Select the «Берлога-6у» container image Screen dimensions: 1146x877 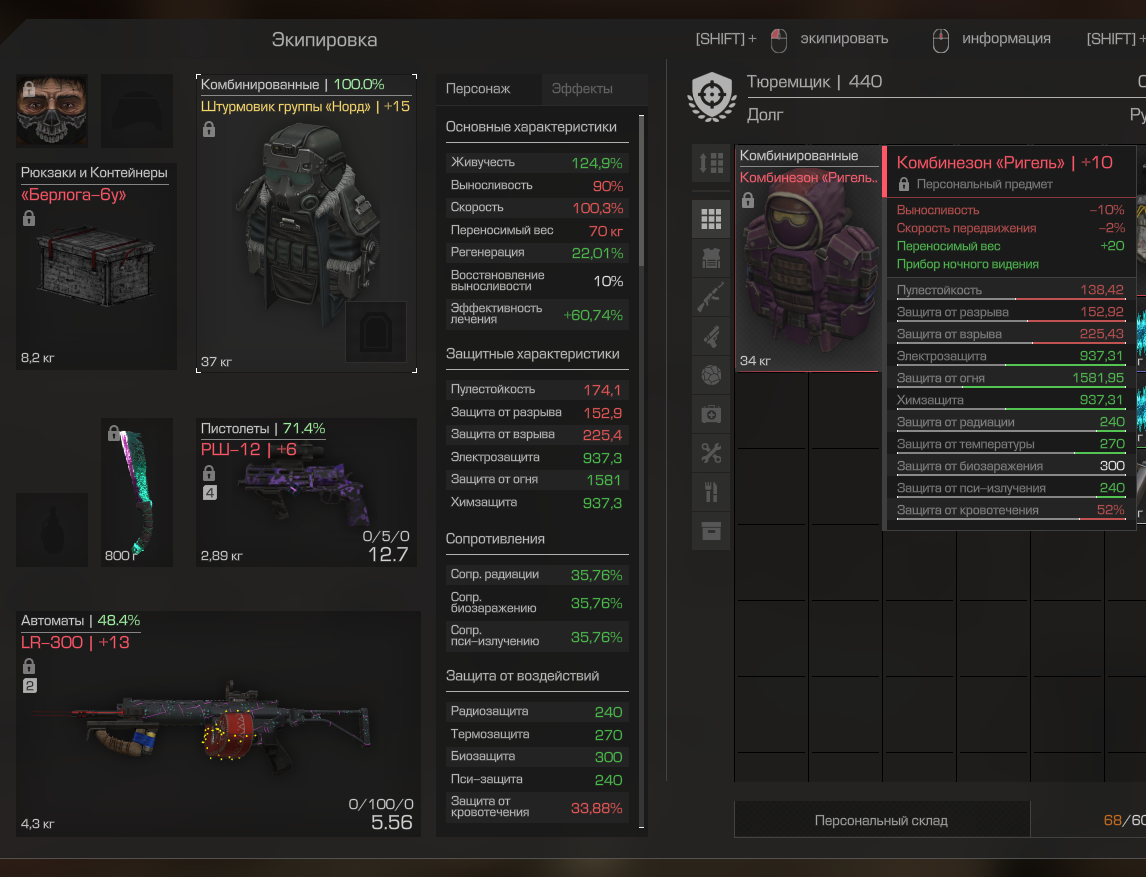pyautogui.click(x=96, y=267)
